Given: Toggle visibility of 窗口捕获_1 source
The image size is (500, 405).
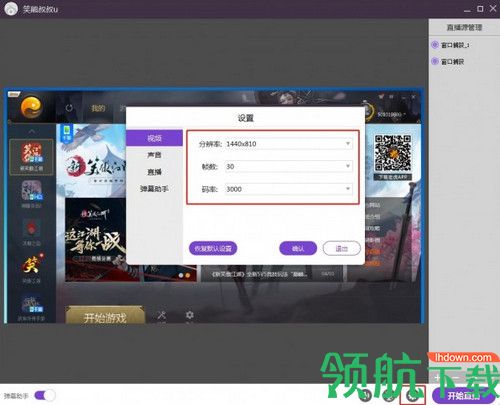Looking at the screenshot, I should coord(435,45).
